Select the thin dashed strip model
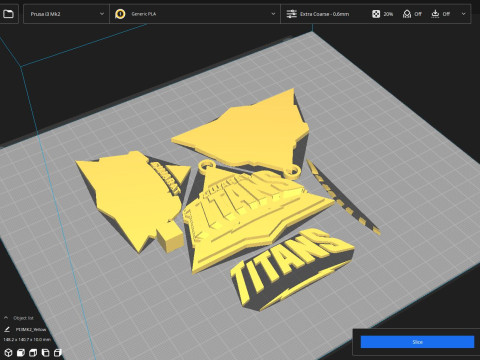Screen dimensions: 480x360 (343, 198)
